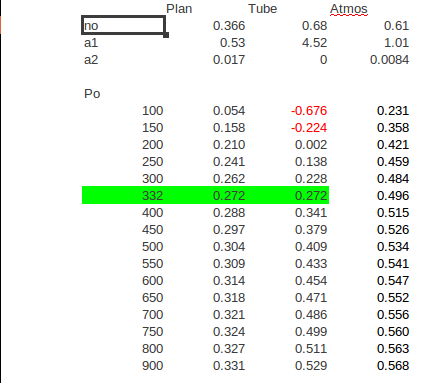The image size is (441, 383).
Task: Click the green highlighted 332 cell
Action: click(152, 195)
